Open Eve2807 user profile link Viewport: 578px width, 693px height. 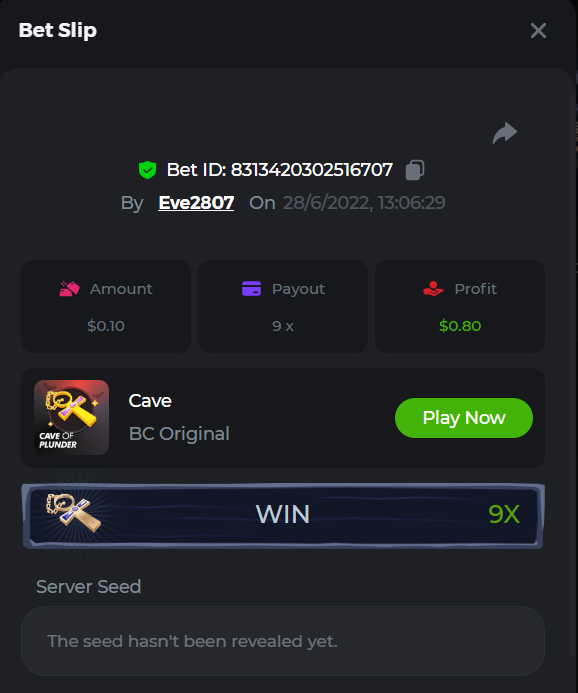196,203
